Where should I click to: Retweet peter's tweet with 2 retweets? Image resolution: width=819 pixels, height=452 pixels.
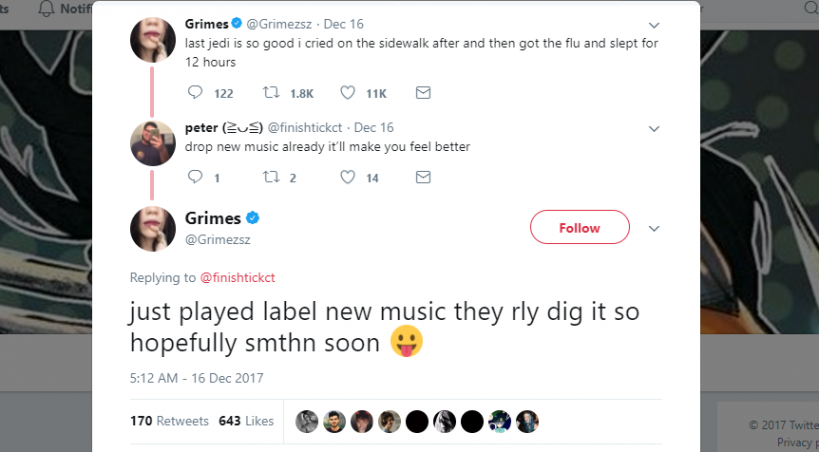click(x=271, y=177)
